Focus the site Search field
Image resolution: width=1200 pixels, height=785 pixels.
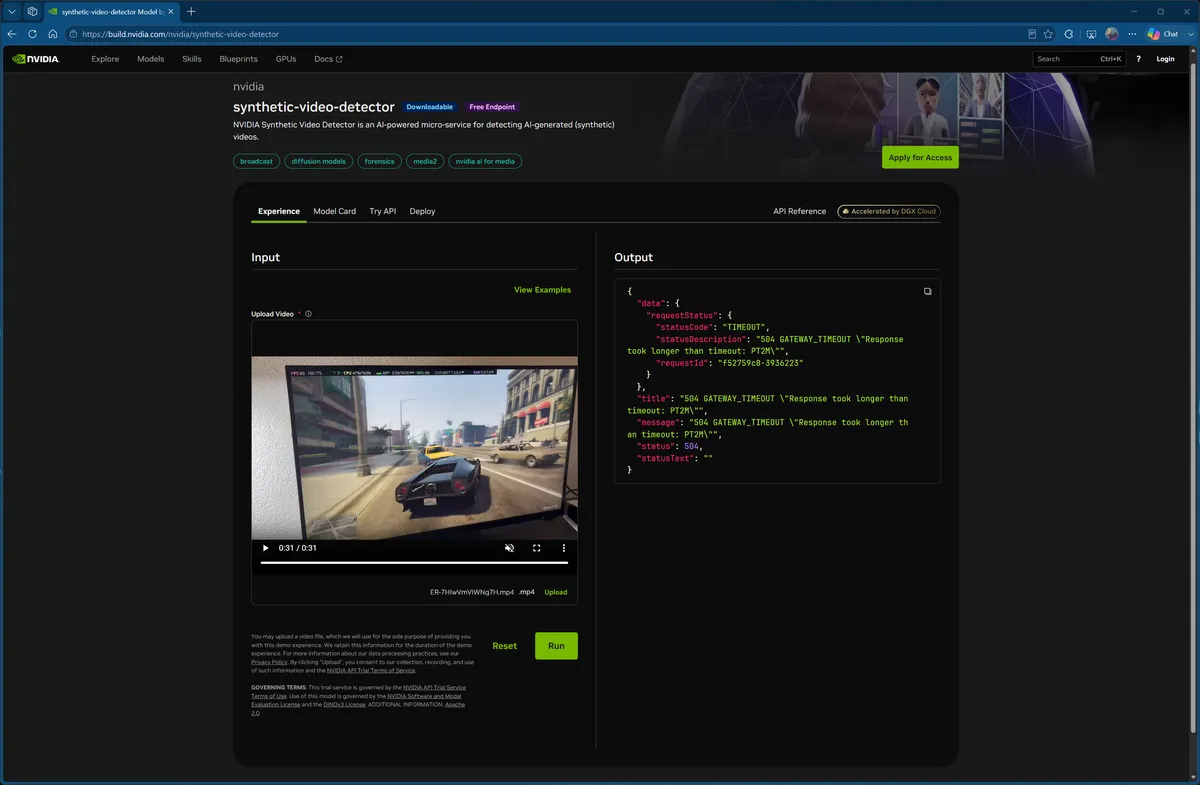[1079, 59]
